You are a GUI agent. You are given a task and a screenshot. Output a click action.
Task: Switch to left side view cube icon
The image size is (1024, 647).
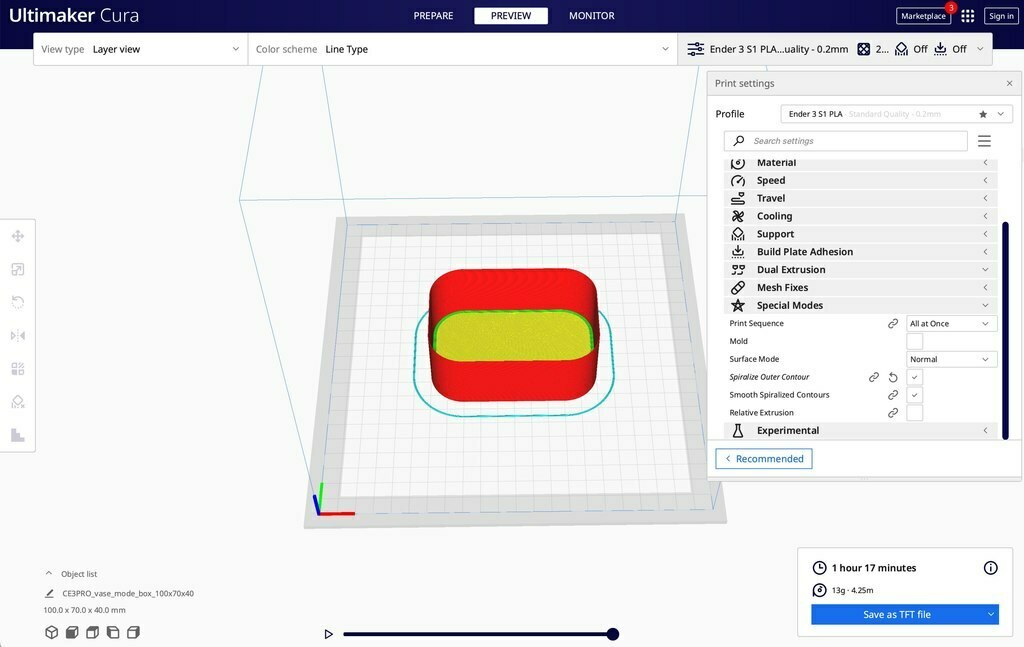click(113, 632)
